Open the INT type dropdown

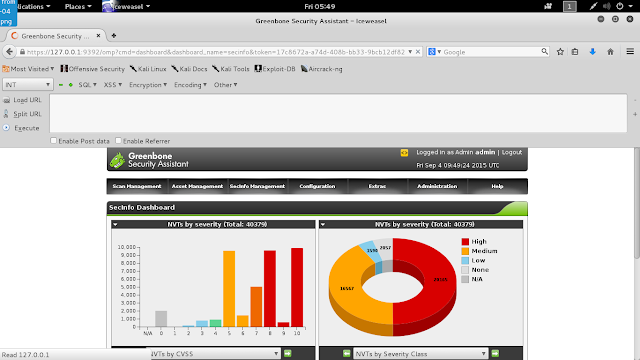tap(27, 84)
